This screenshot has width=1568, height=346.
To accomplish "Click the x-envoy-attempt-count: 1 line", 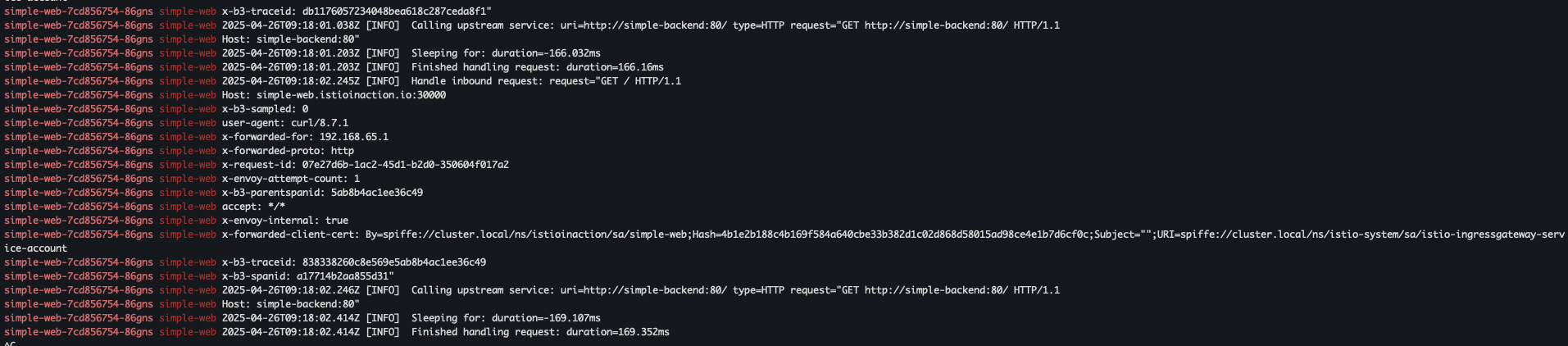I will click(291, 179).
